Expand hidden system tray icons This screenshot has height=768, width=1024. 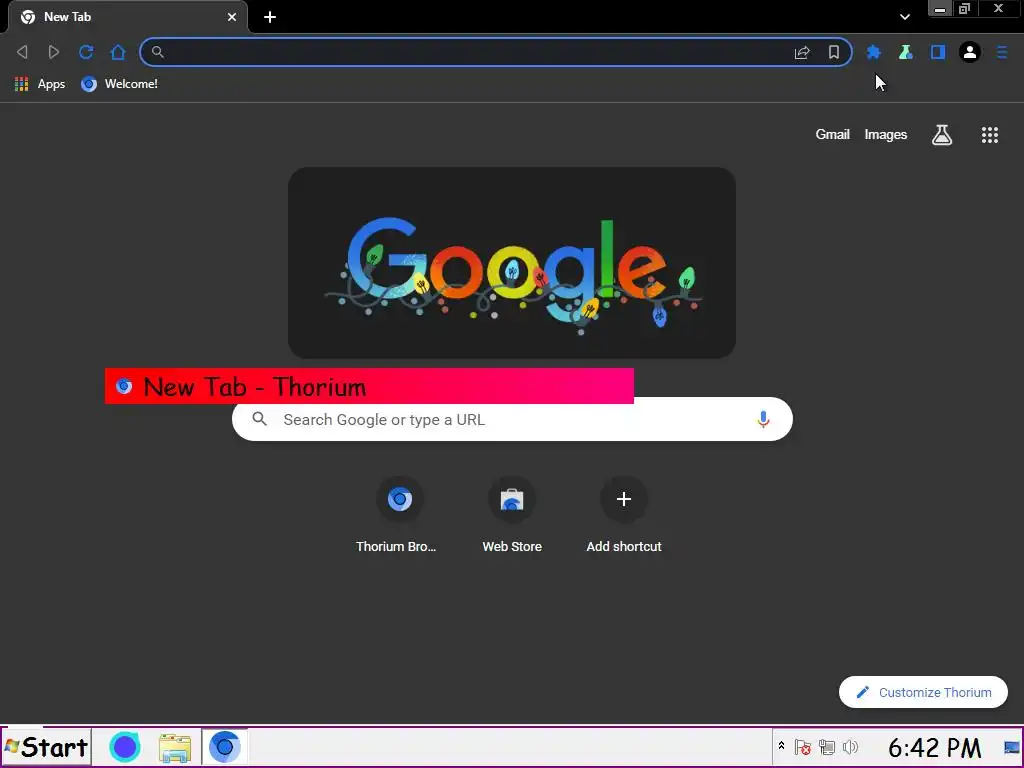tap(781, 746)
